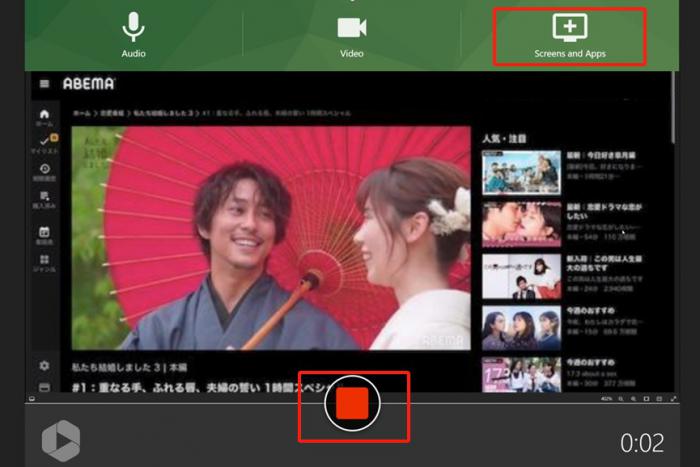700x467 pixels.
Task: Click the preview pane vertical scrollbar
Action: pyautogui.click(x=673, y=108)
